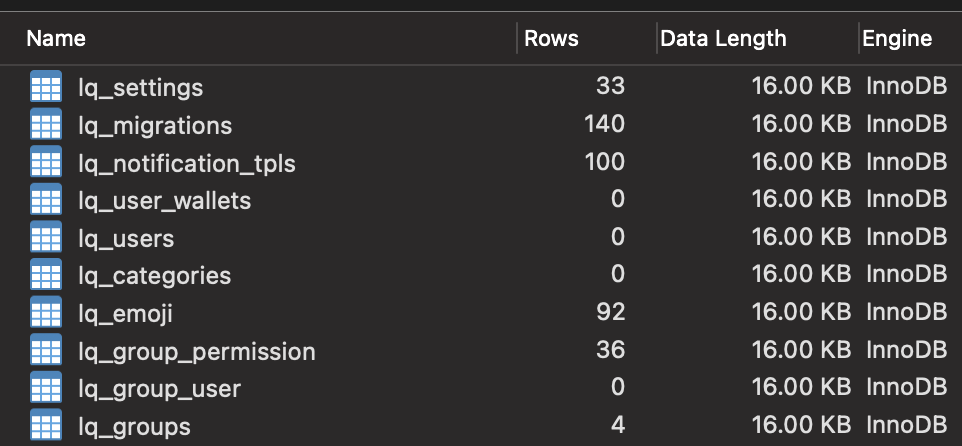Image resolution: width=962 pixels, height=446 pixels.
Task: Click the InnoDB engine cell for lq_groups
Action: 907,425
